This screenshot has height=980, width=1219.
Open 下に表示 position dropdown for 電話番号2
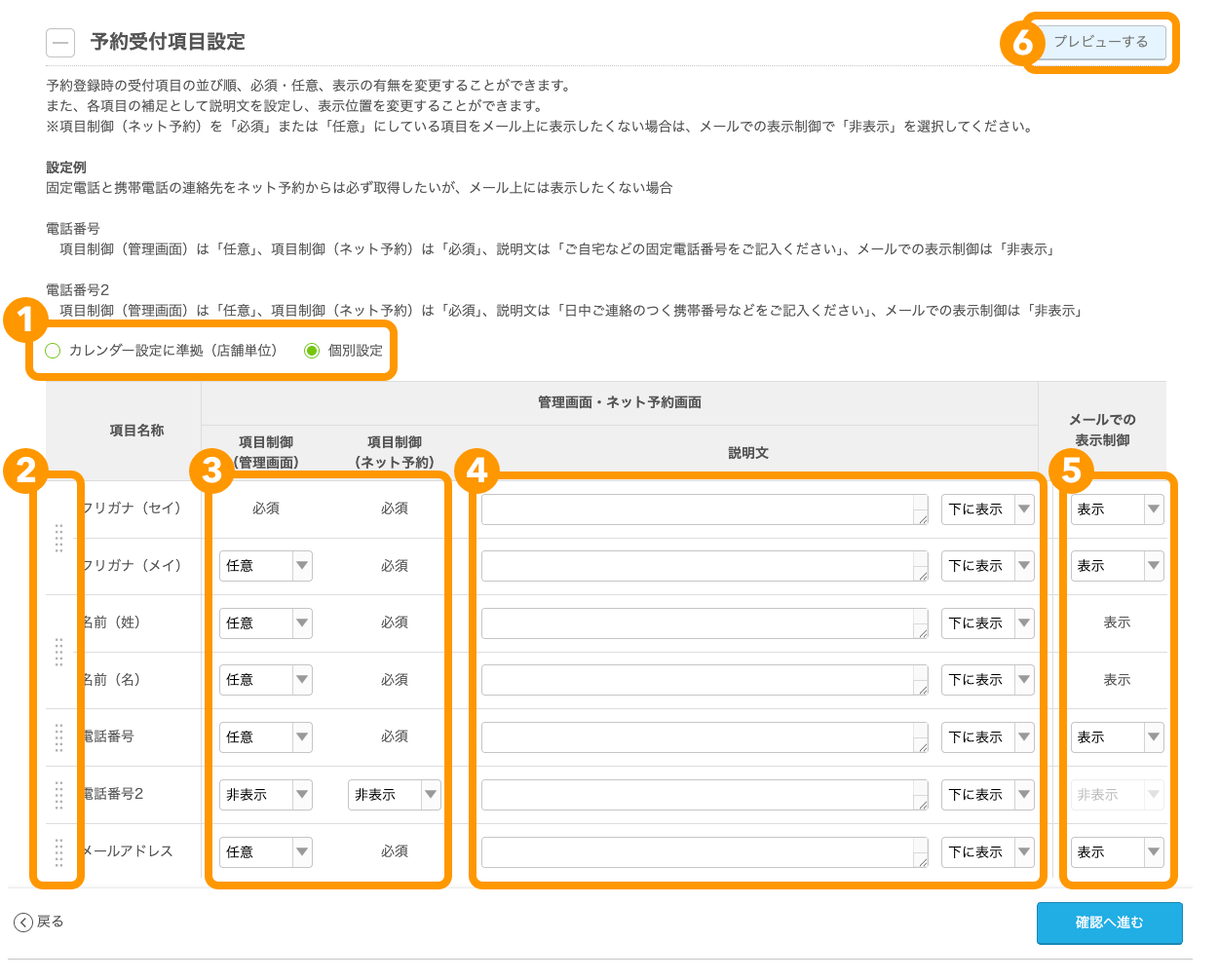tap(987, 795)
